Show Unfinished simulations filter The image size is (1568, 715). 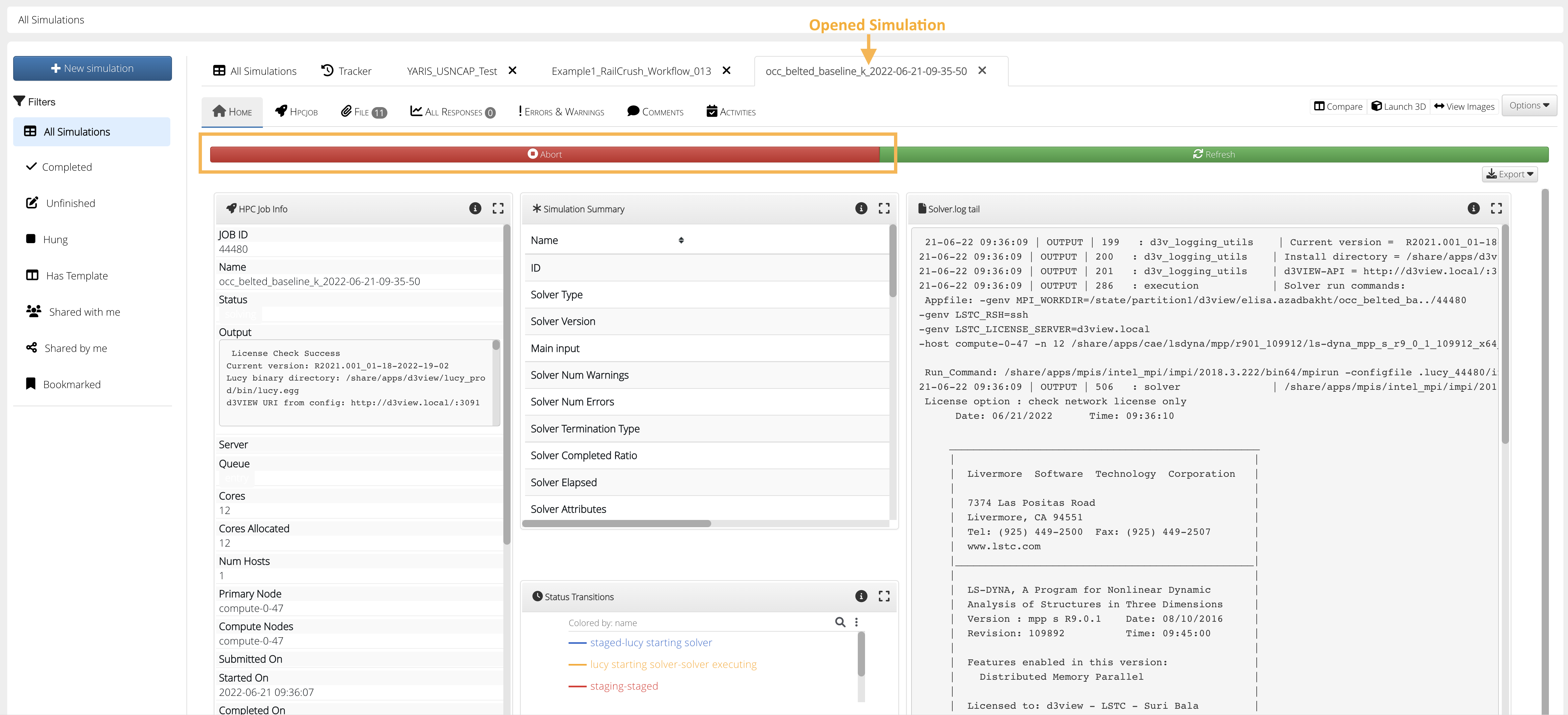pos(60,203)
